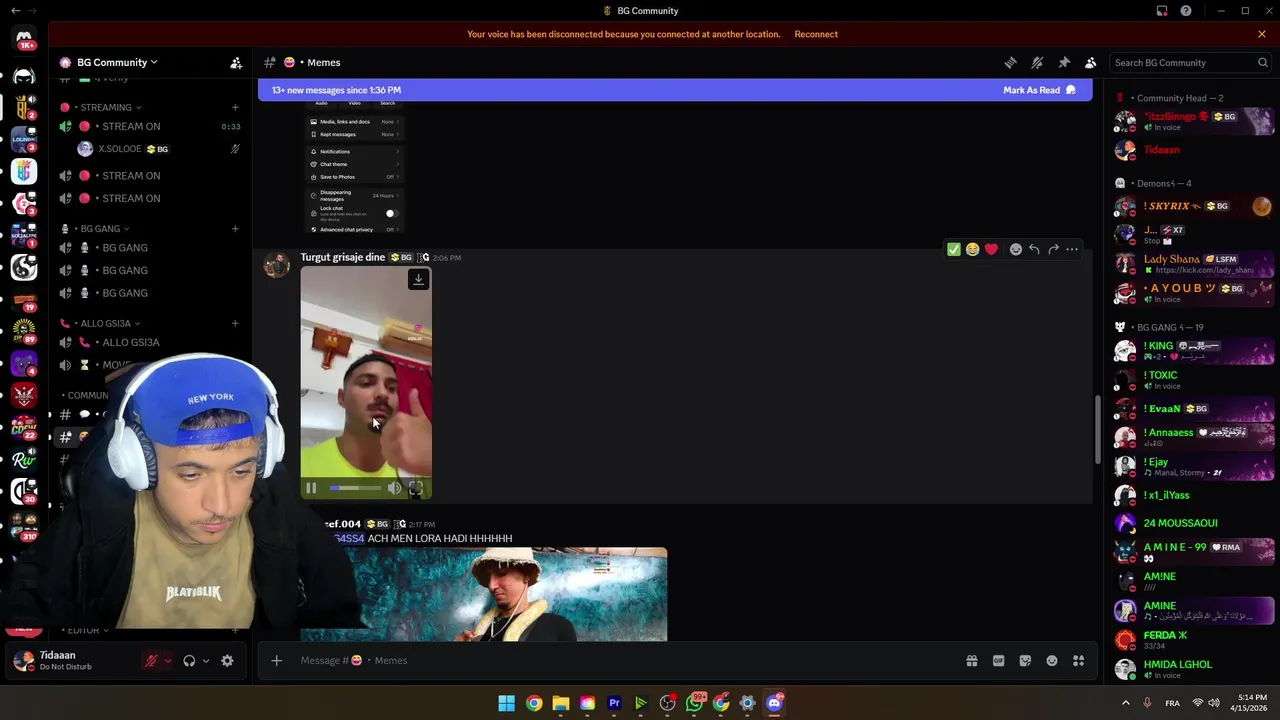Screen dimensions: 1280x720
Task: Open Discord direct messages home button
Action: 24,38
